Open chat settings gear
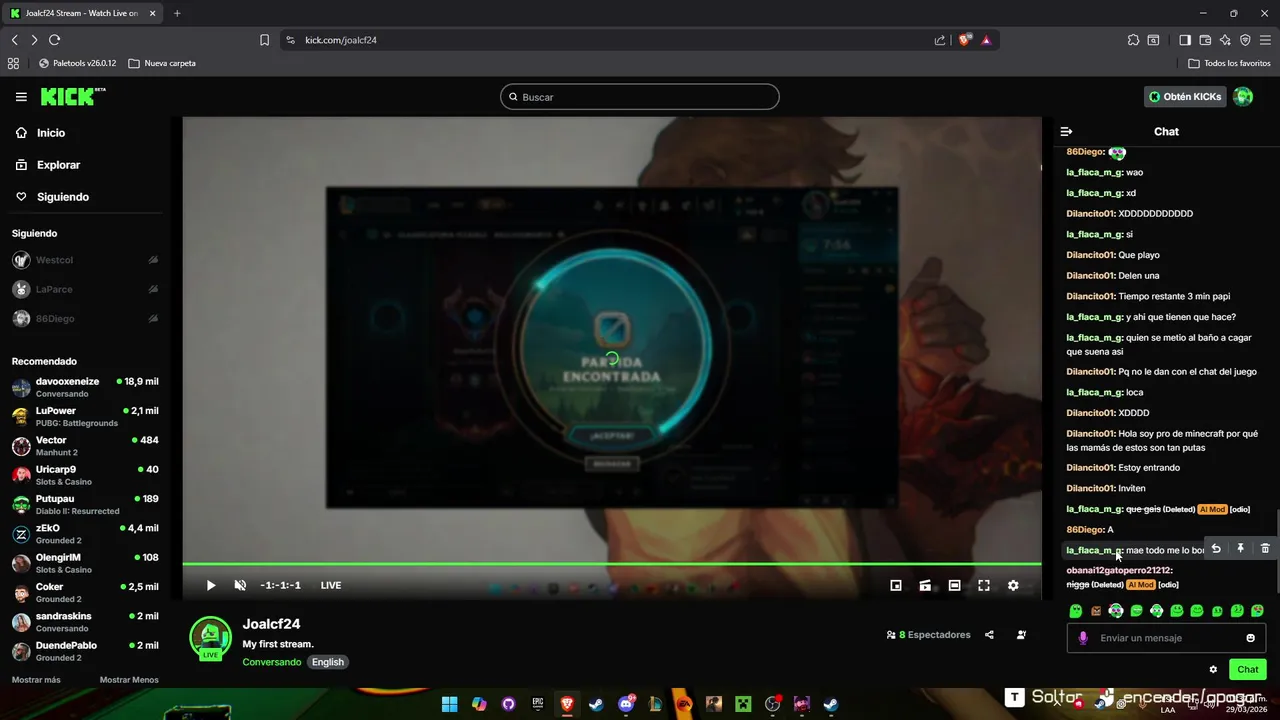 pyautogui.click(x=1213, y=669)
